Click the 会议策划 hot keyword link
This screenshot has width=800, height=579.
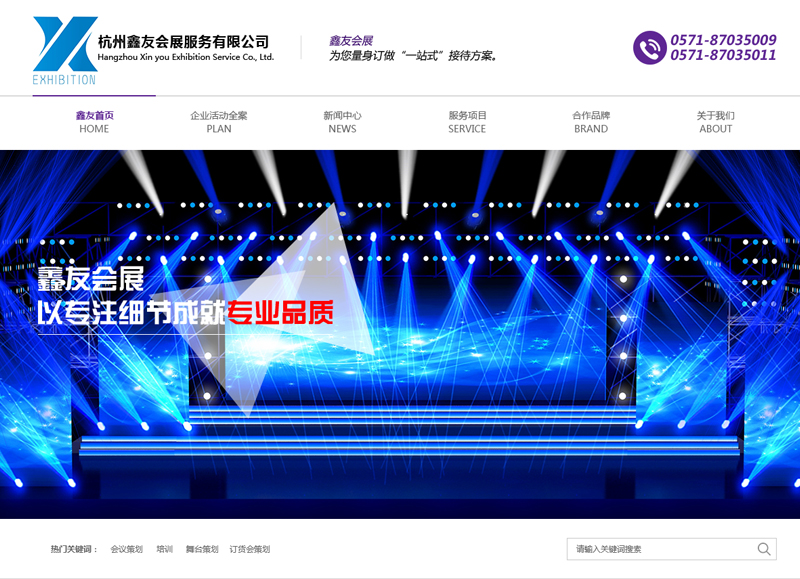point(126,549)
